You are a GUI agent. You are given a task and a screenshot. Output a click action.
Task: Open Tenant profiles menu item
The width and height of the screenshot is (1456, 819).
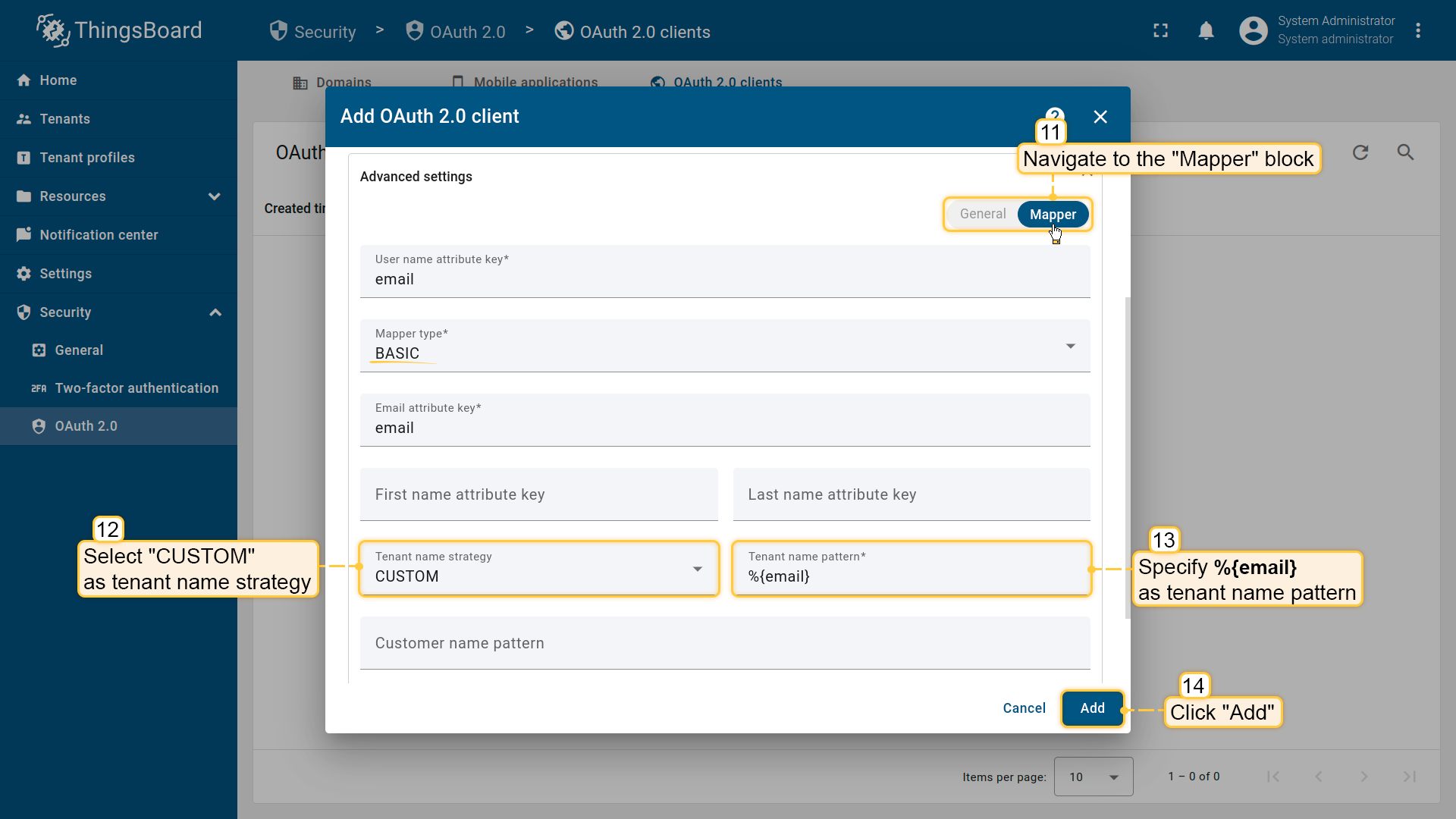(87, 158)
